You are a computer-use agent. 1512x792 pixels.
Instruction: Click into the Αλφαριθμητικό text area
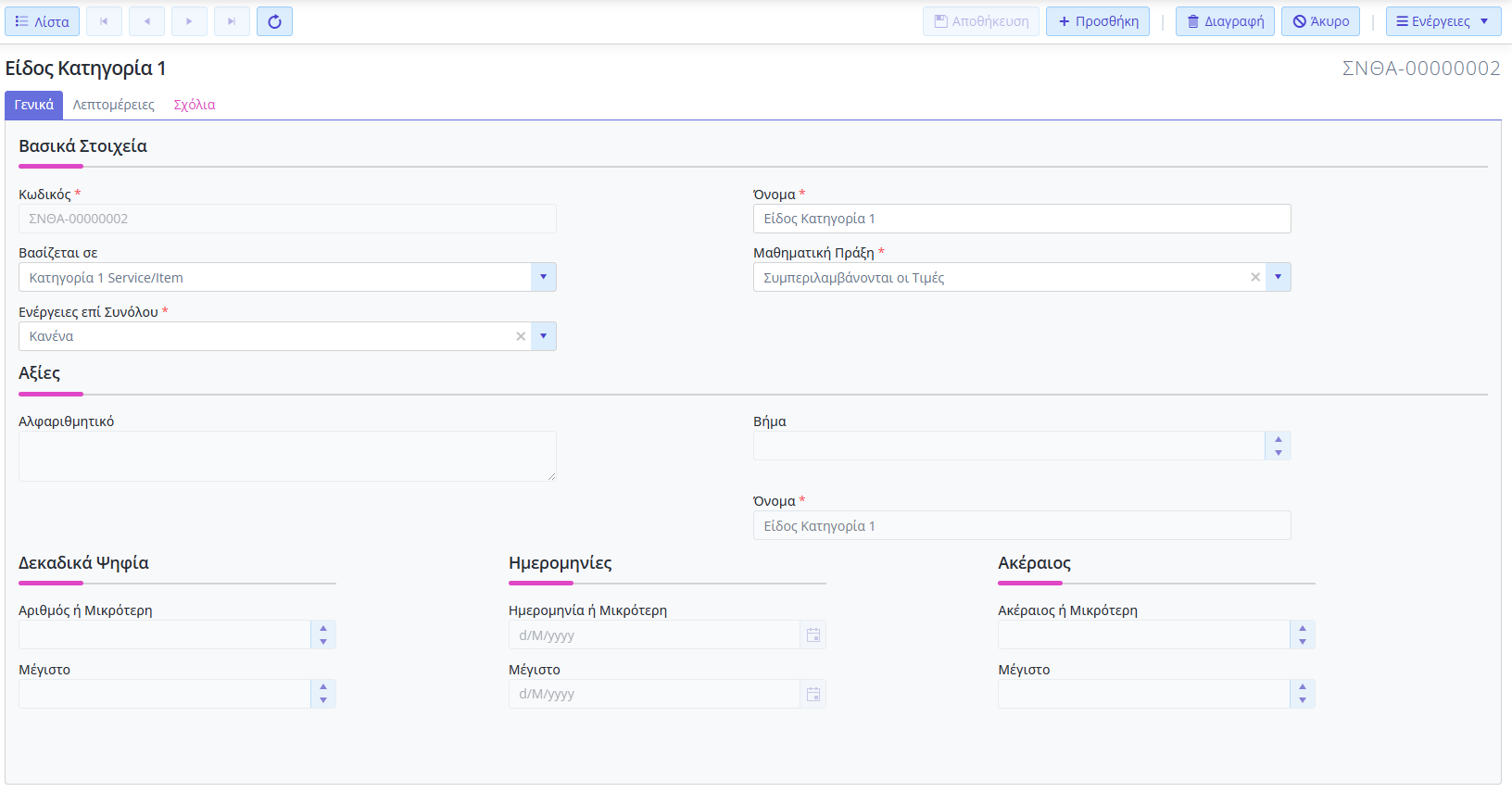tap(287, 456)
